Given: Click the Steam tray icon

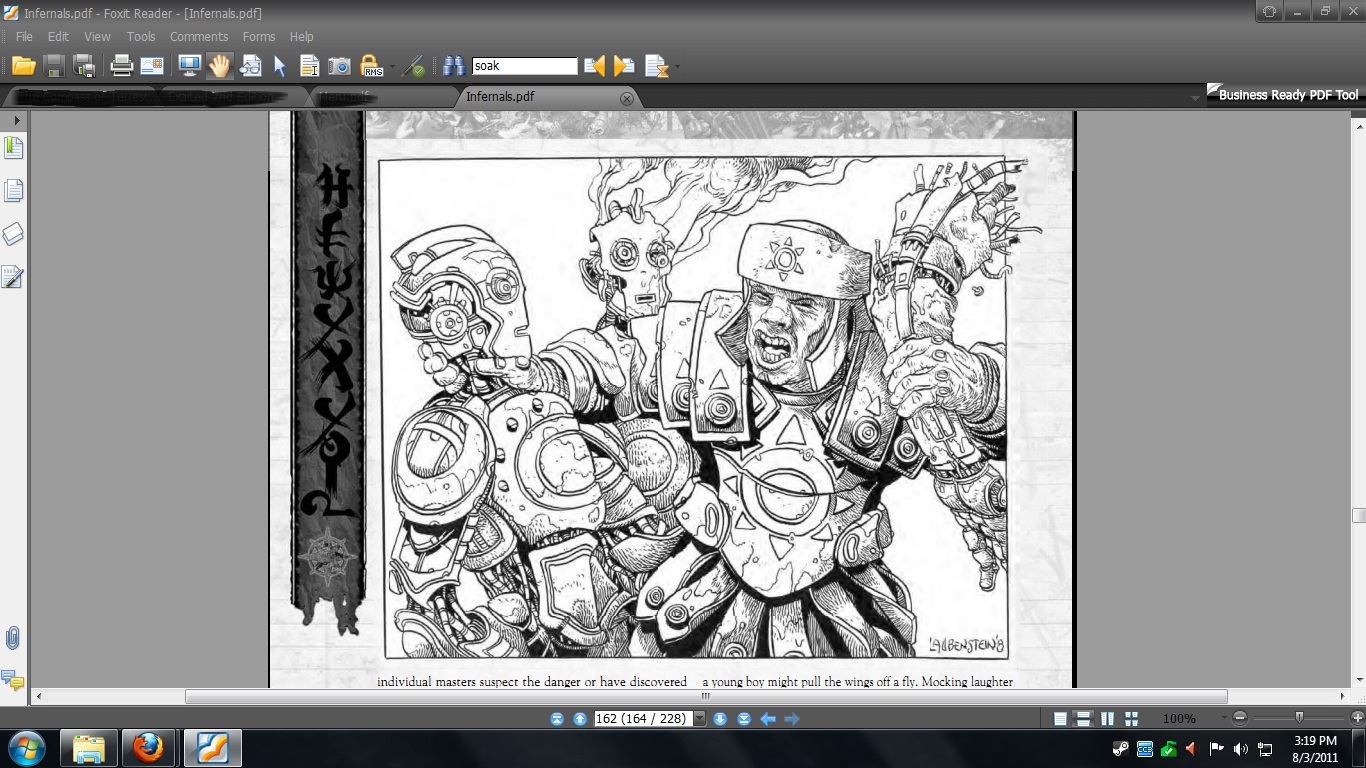Looking at the screenshot, I should click(x=1121, y=749).
